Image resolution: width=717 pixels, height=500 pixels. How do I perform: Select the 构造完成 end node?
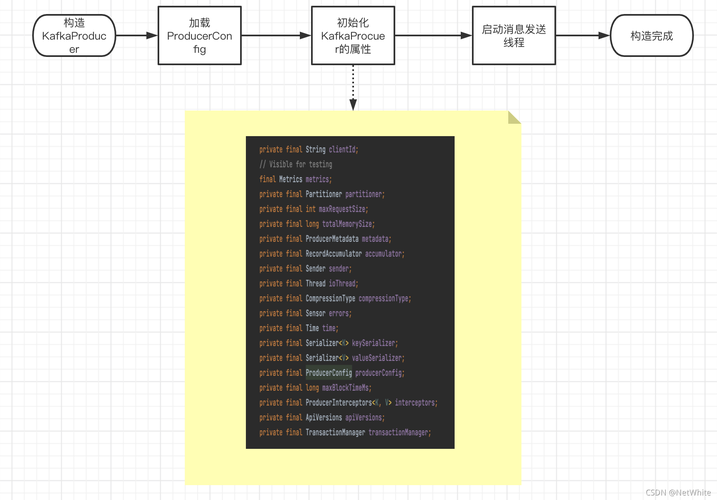(x=652, y=36)
